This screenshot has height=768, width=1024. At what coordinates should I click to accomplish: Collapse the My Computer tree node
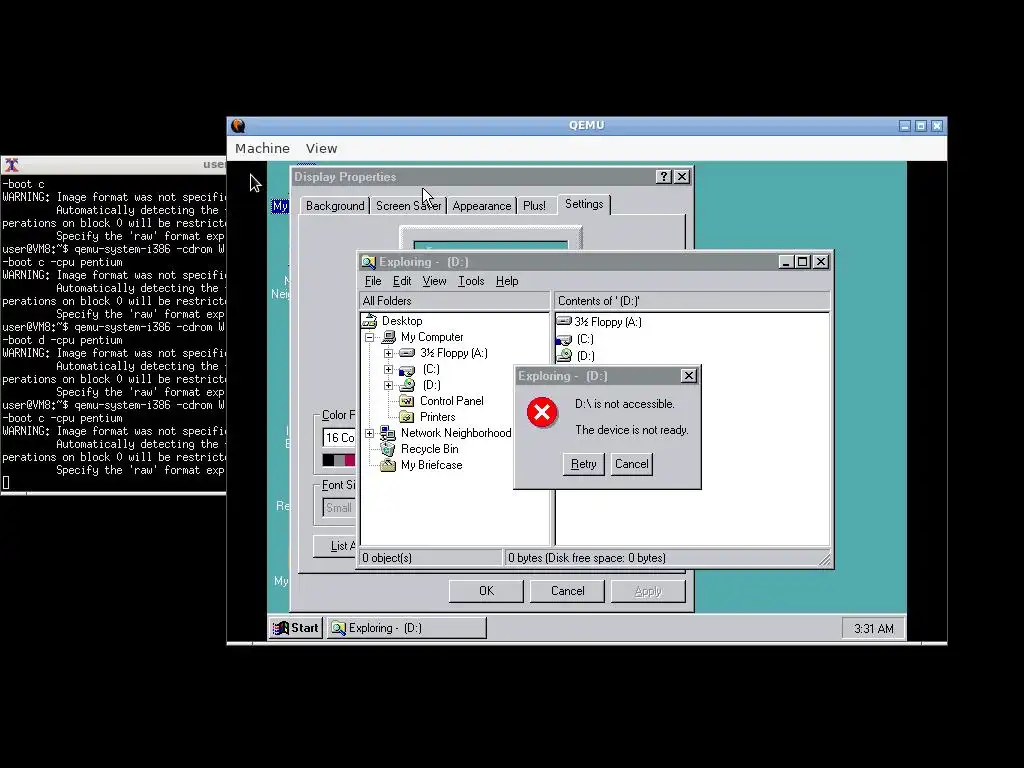click(370, 338)
